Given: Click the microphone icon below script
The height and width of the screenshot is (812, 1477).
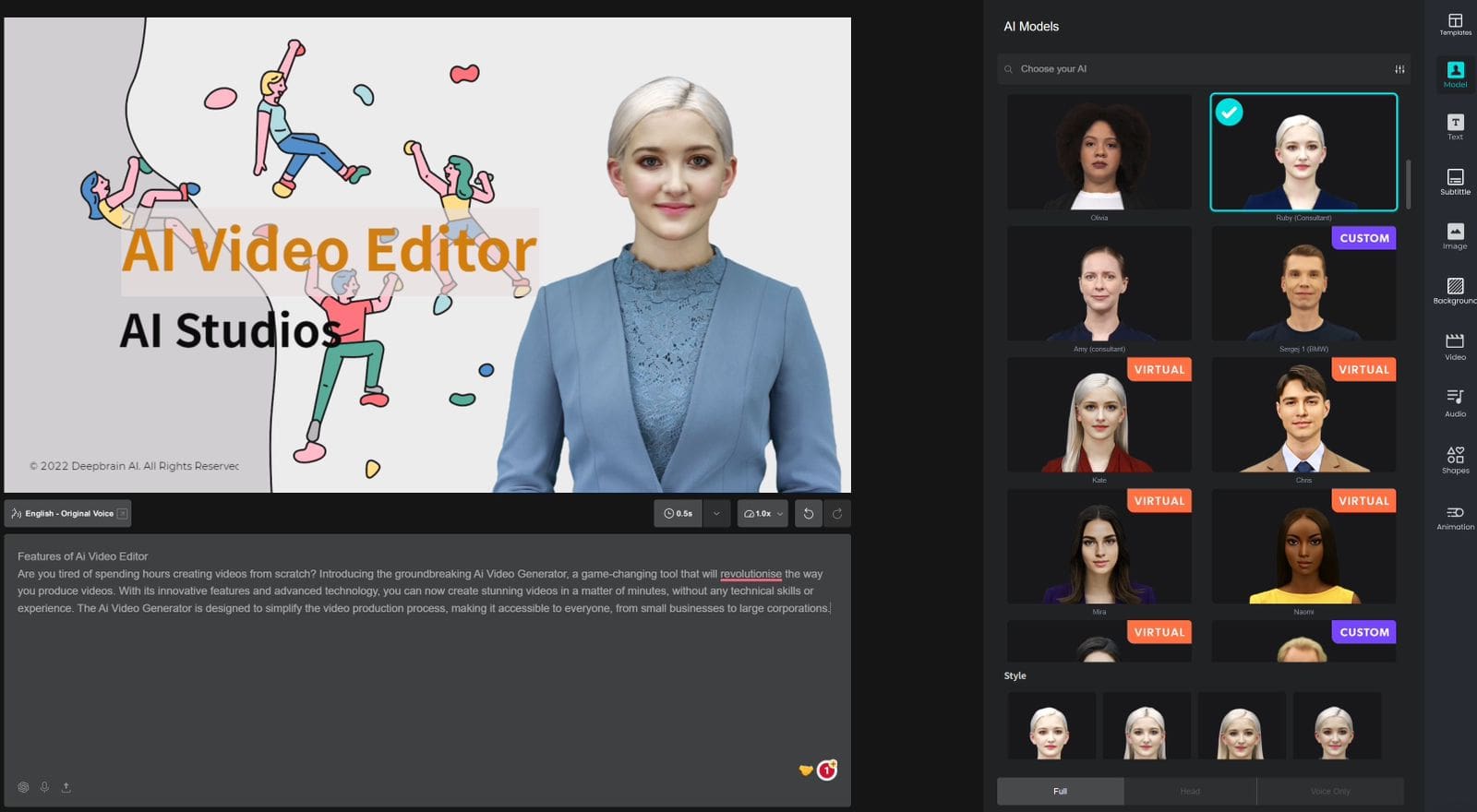Looking at the screenshot, I should 44,787.
